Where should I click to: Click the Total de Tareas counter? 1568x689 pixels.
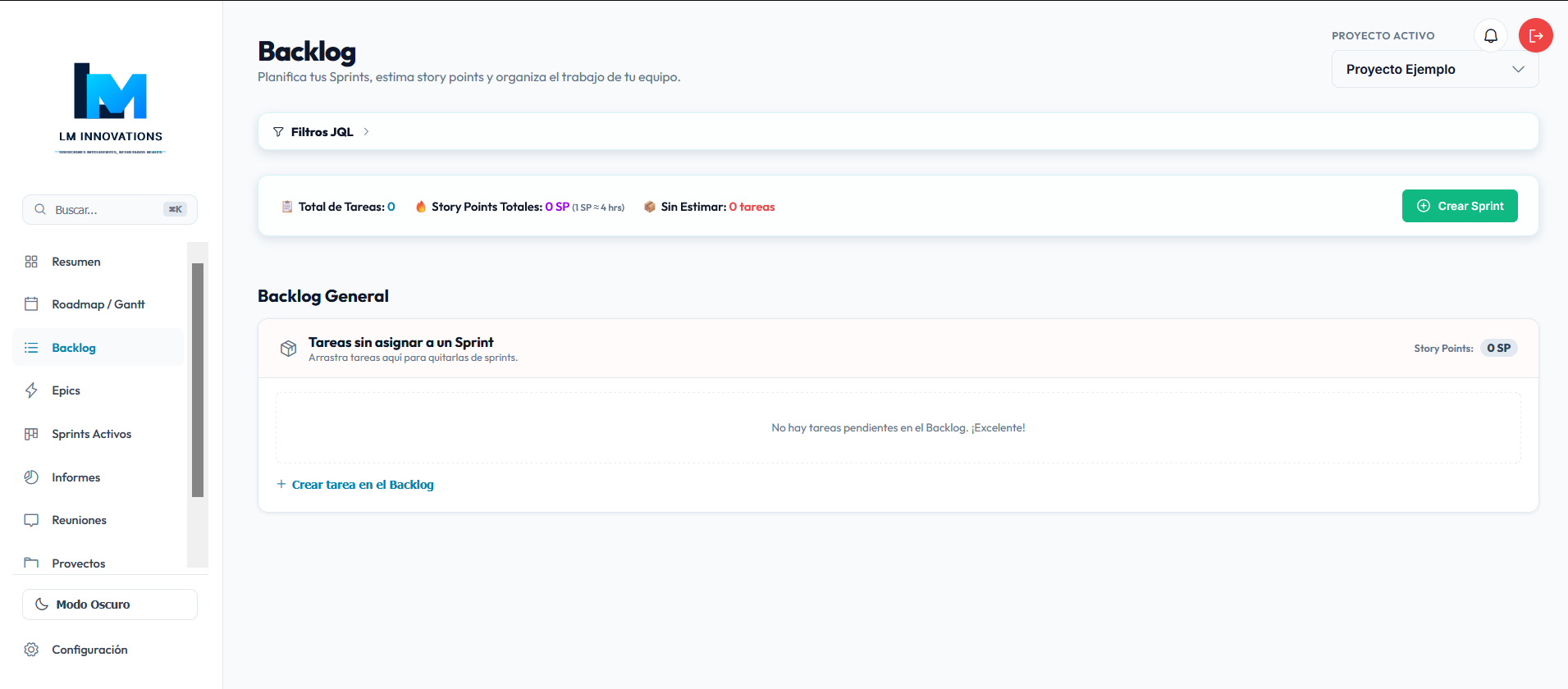click(x=338, y=207)
